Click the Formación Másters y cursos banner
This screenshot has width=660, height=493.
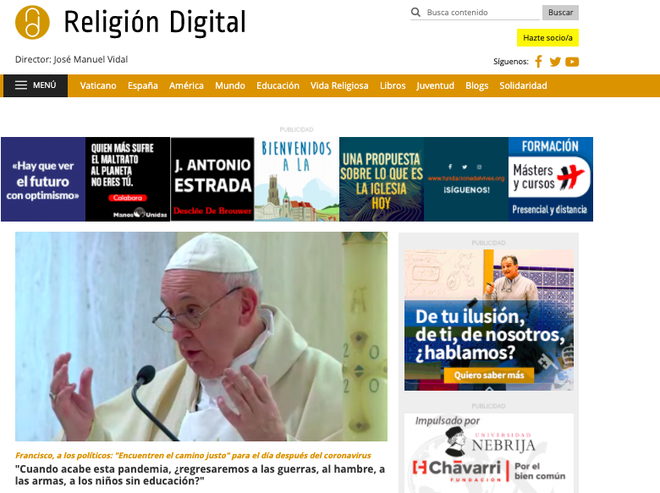point(550,179)
